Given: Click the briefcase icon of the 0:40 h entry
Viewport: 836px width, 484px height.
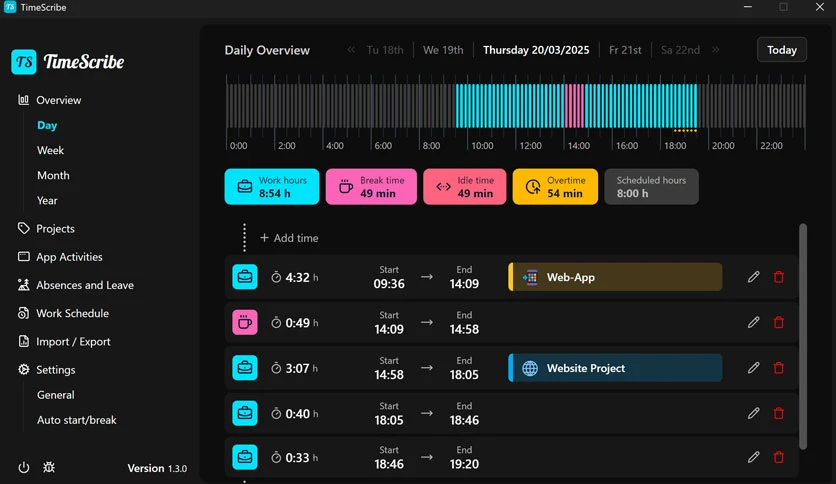Looking at the screenshot, I should 245,413.
